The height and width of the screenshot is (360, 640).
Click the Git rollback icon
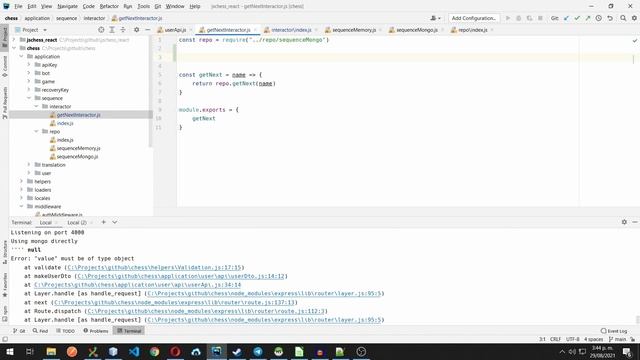(610, 18)
